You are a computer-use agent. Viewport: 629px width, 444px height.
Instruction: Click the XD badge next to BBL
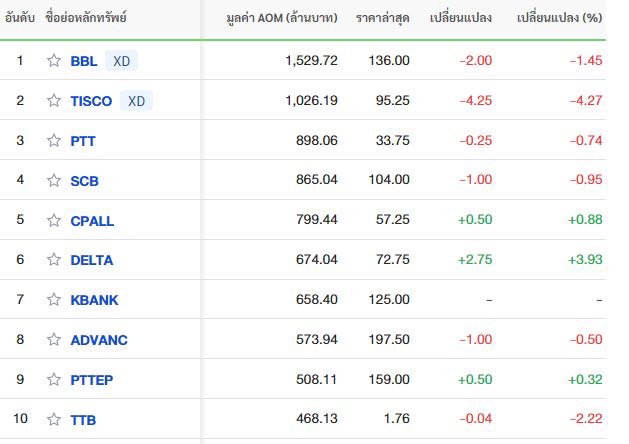(x=122, y=61)
